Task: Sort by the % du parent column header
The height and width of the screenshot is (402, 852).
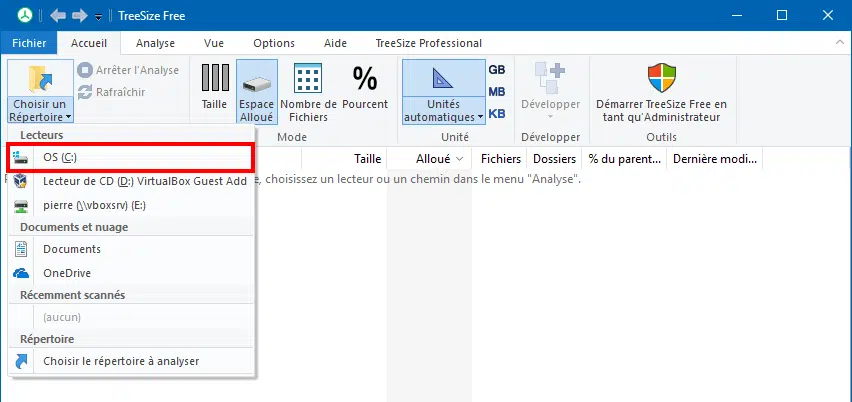Action: coord(624,159)
